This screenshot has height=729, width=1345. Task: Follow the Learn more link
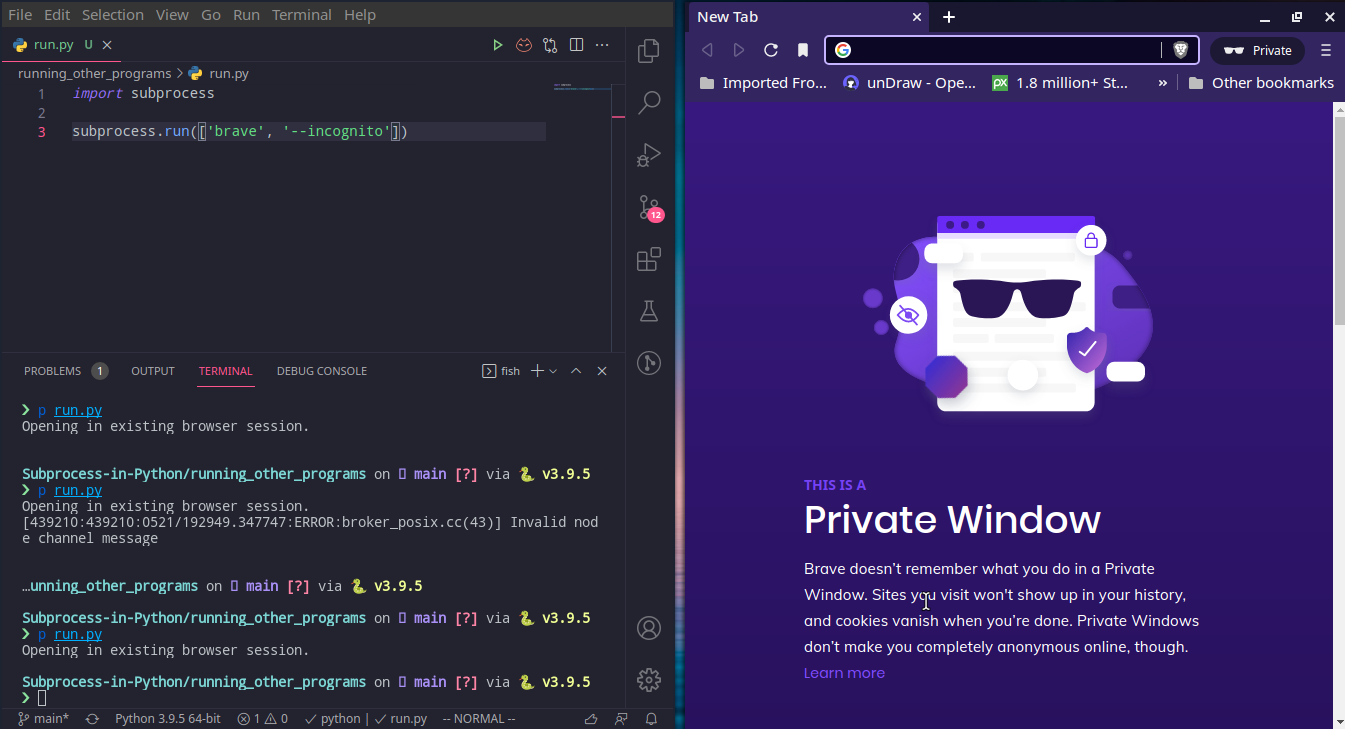pos(844,673)
